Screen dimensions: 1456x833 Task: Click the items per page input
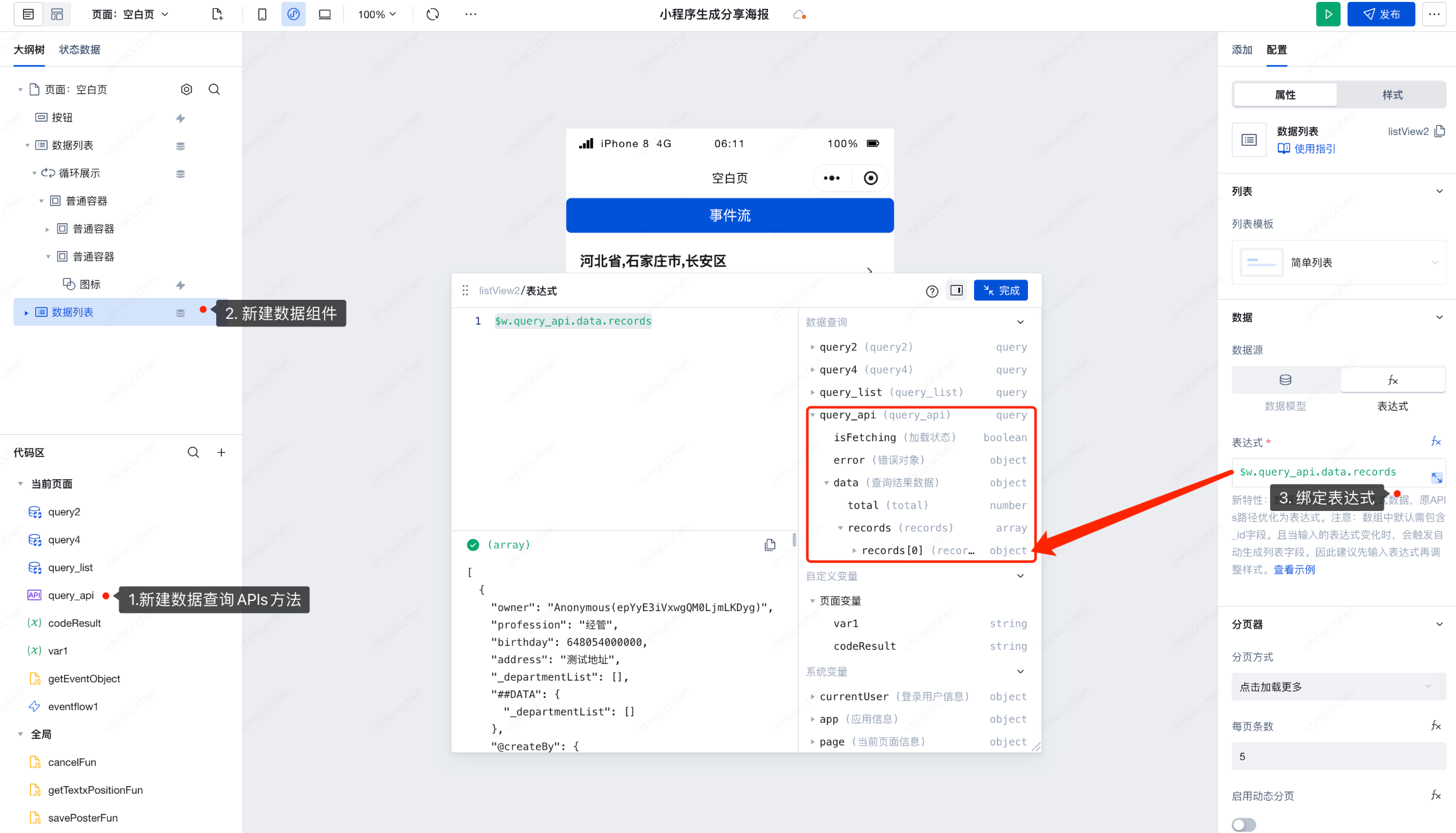(x=1338, y=756)
